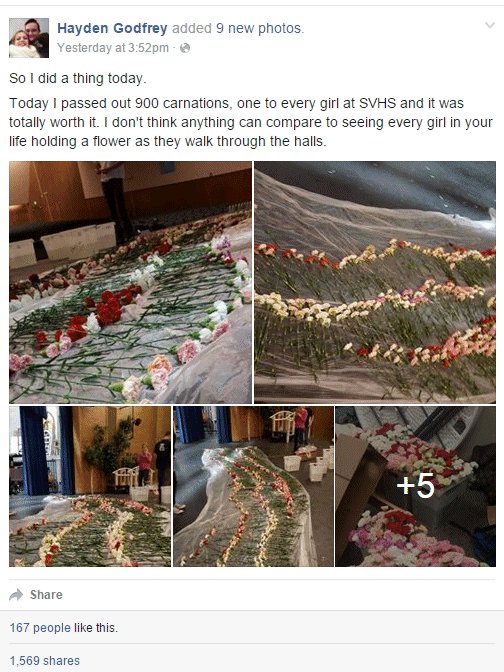Open the 1,569 shares list
The height and width of the screenshot is (672, 504).
tap(45, 660)
